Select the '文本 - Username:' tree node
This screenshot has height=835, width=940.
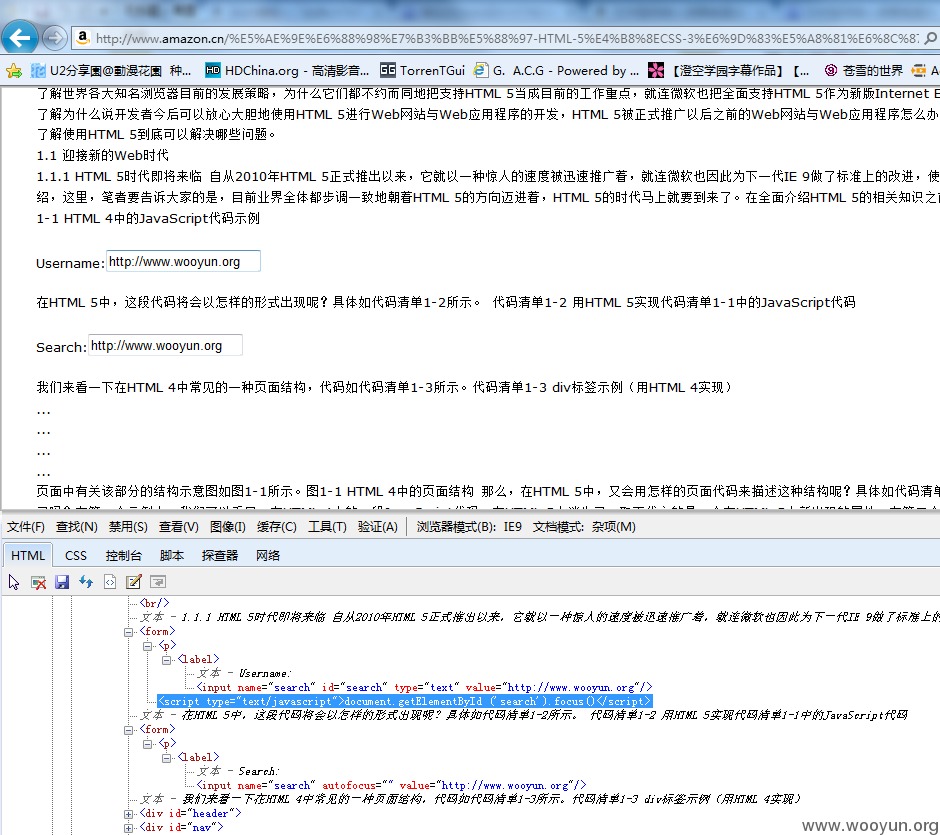245,673
